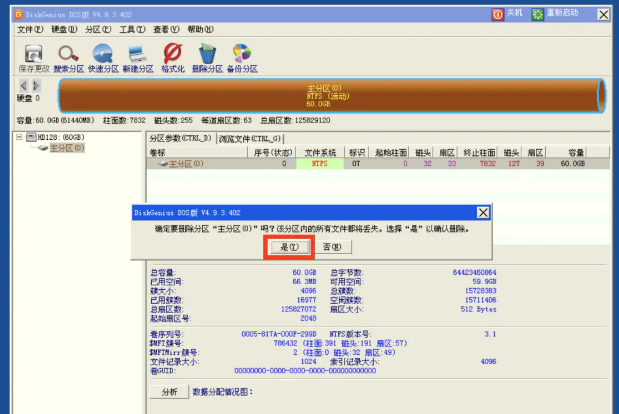Image resolution: width=619 pixels, height=414 pixels.
Task: Switch to Browse Files (浏览文件) tab
Action: coord(250,139)
